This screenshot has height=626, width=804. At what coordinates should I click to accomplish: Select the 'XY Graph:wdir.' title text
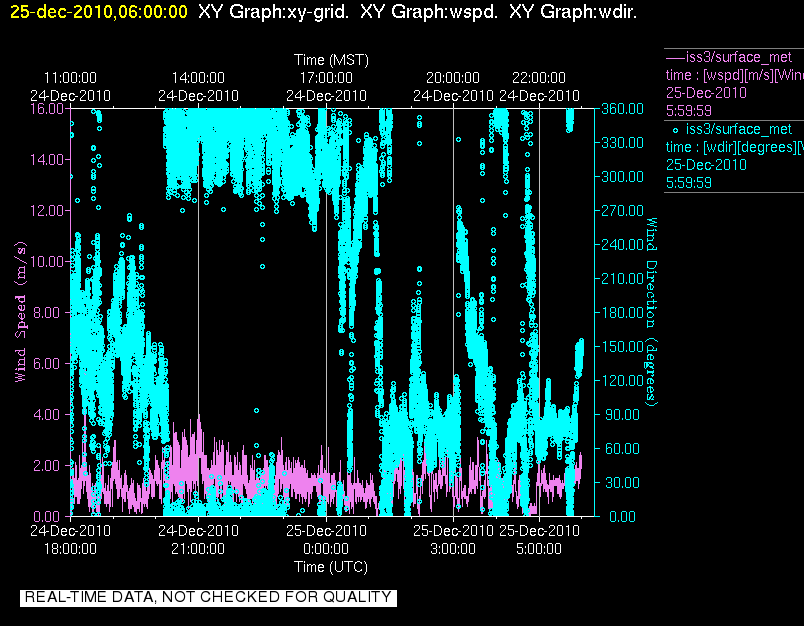(x=573, y=11)
